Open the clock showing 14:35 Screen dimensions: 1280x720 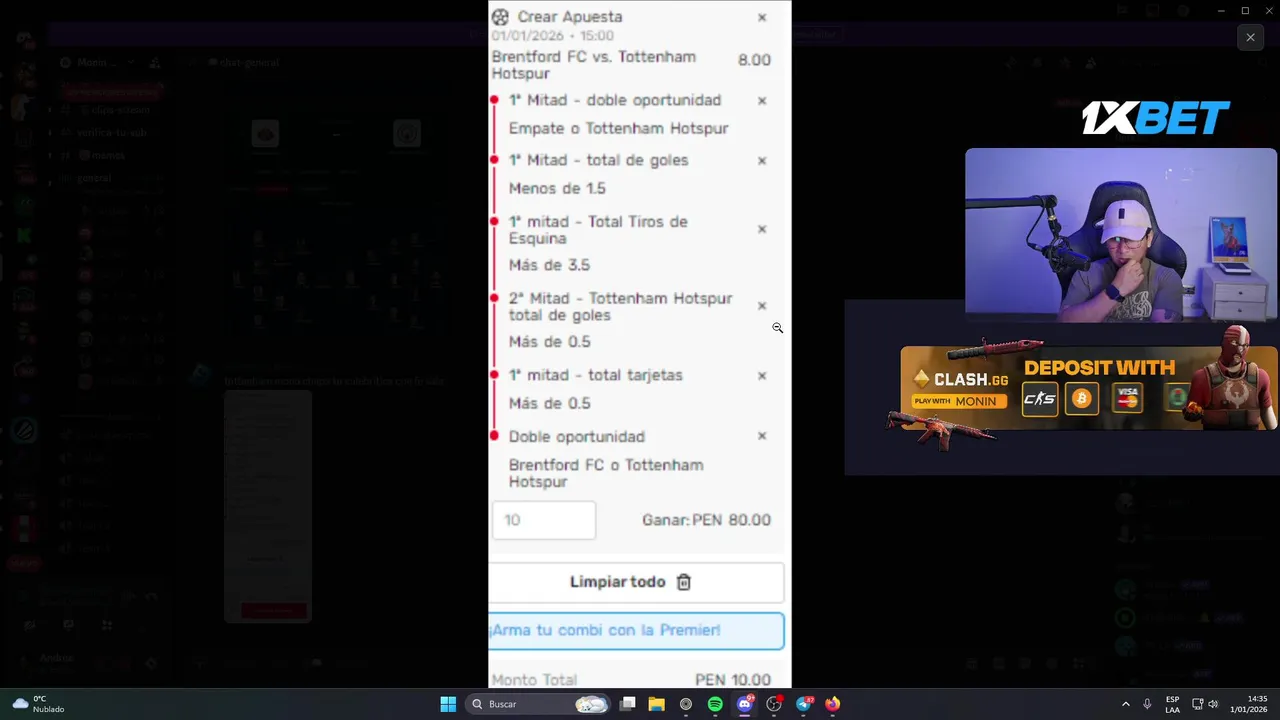[1249, 704]
